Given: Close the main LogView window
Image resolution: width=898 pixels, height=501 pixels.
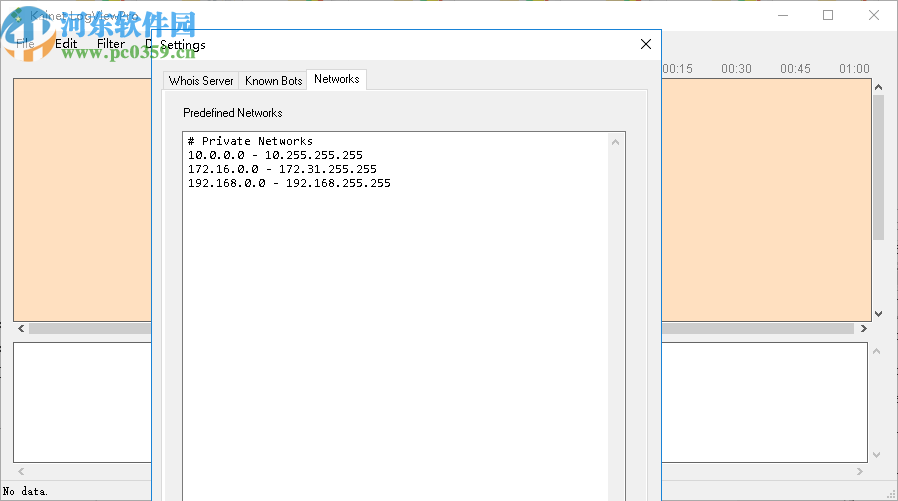Looking at the screenshot, I should (x=873, y=15).
